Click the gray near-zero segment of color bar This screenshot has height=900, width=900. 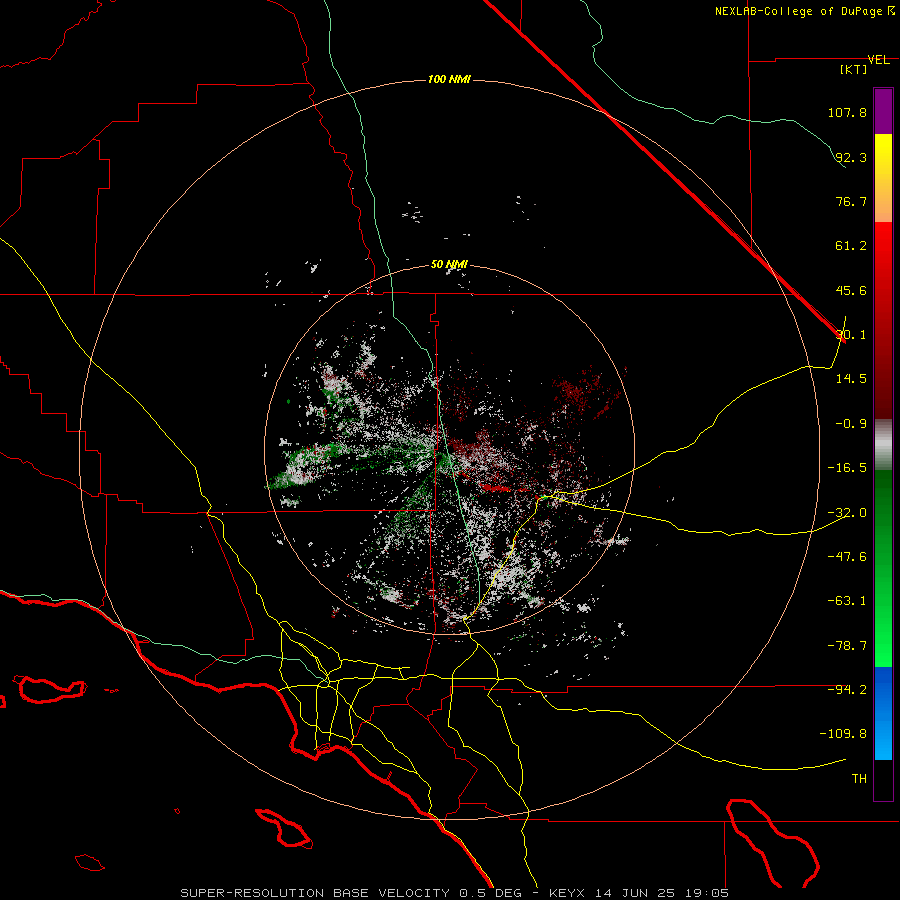[883, 444]
